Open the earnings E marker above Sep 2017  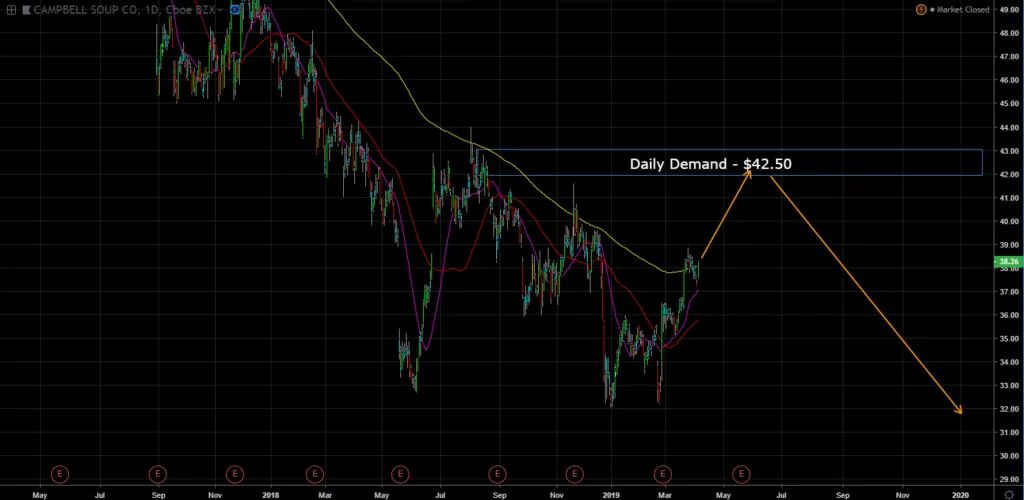coord(158,472)
